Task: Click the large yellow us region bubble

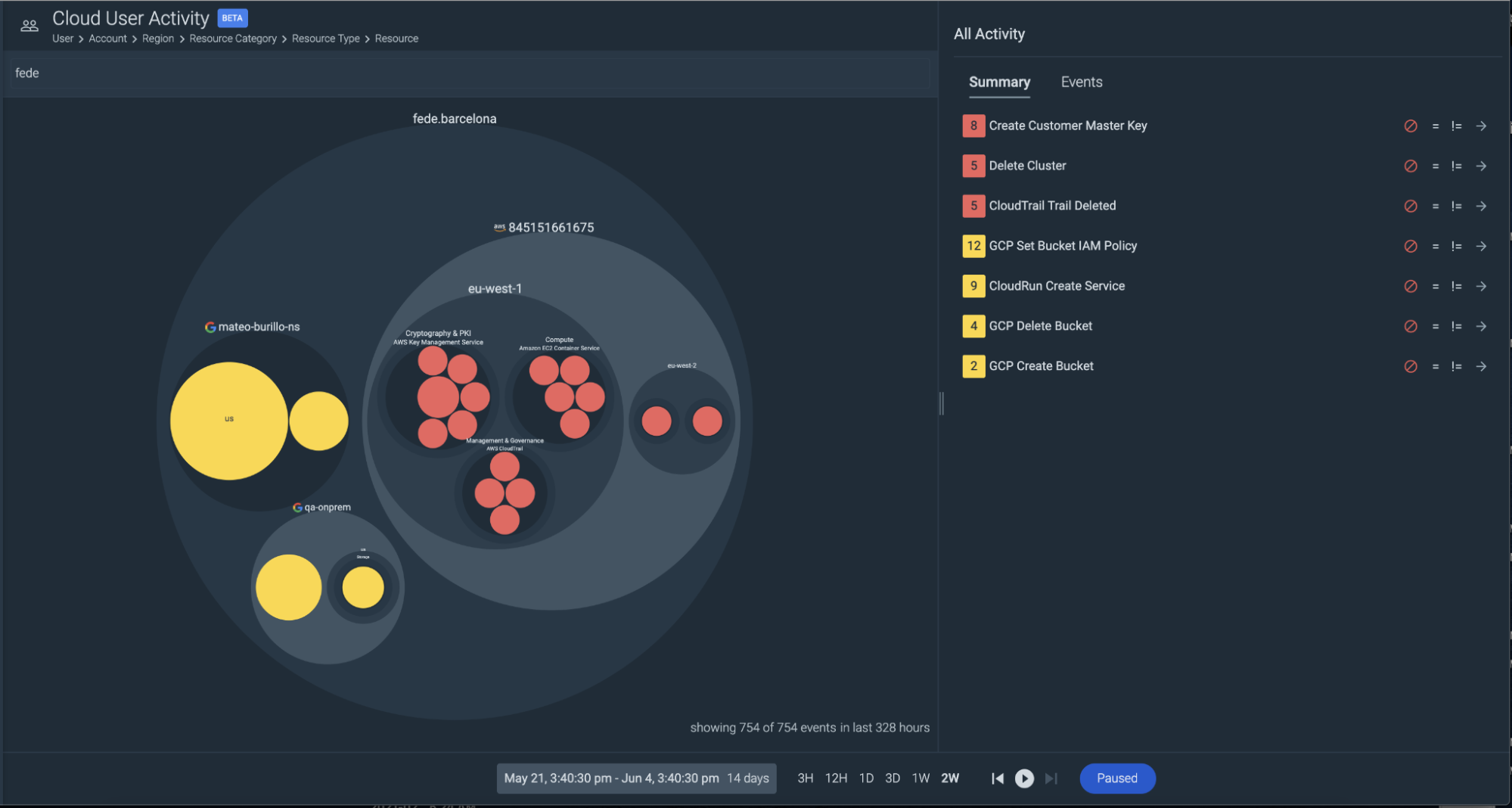Action: (228, 421)
